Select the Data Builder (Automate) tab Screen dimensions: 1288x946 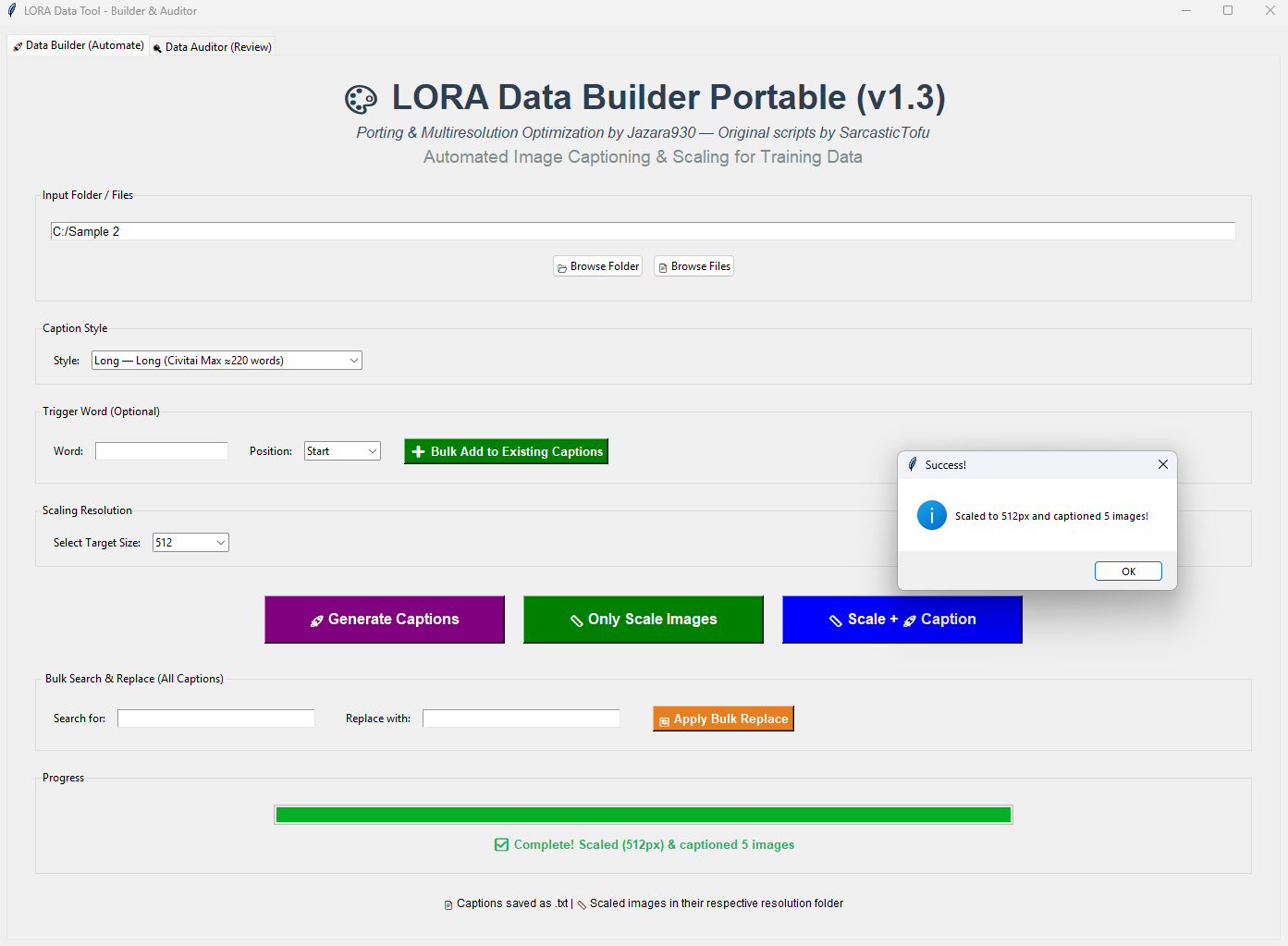pos(79,45)
